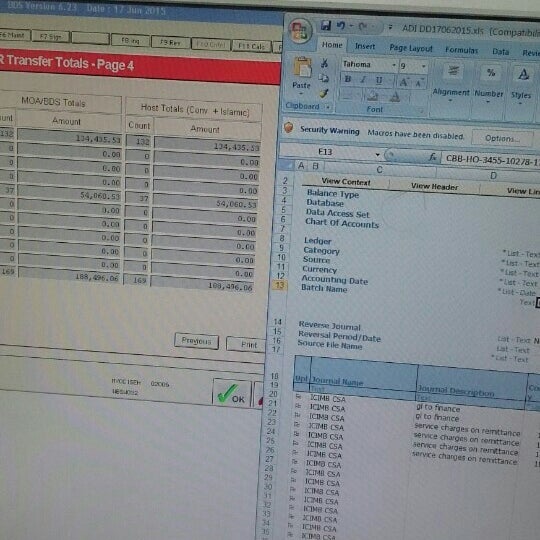Click the Options button in Security Warning
Viewport: 540px width, 540px height.
pos(502,138)
